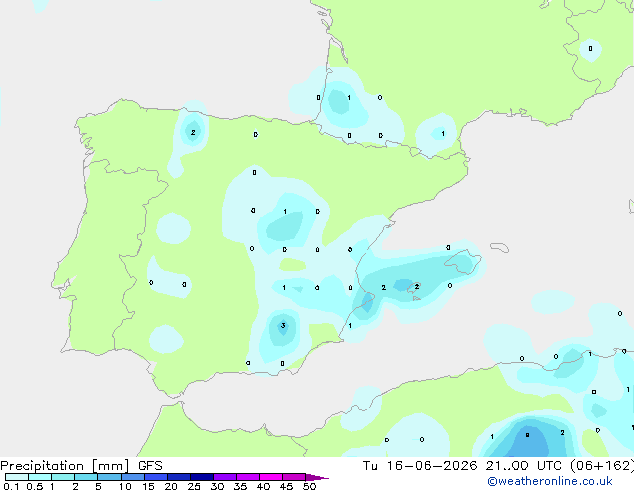Click the 40–45 mm magenta legend swatch
634x490 pixels.
[x=271, y=477]
